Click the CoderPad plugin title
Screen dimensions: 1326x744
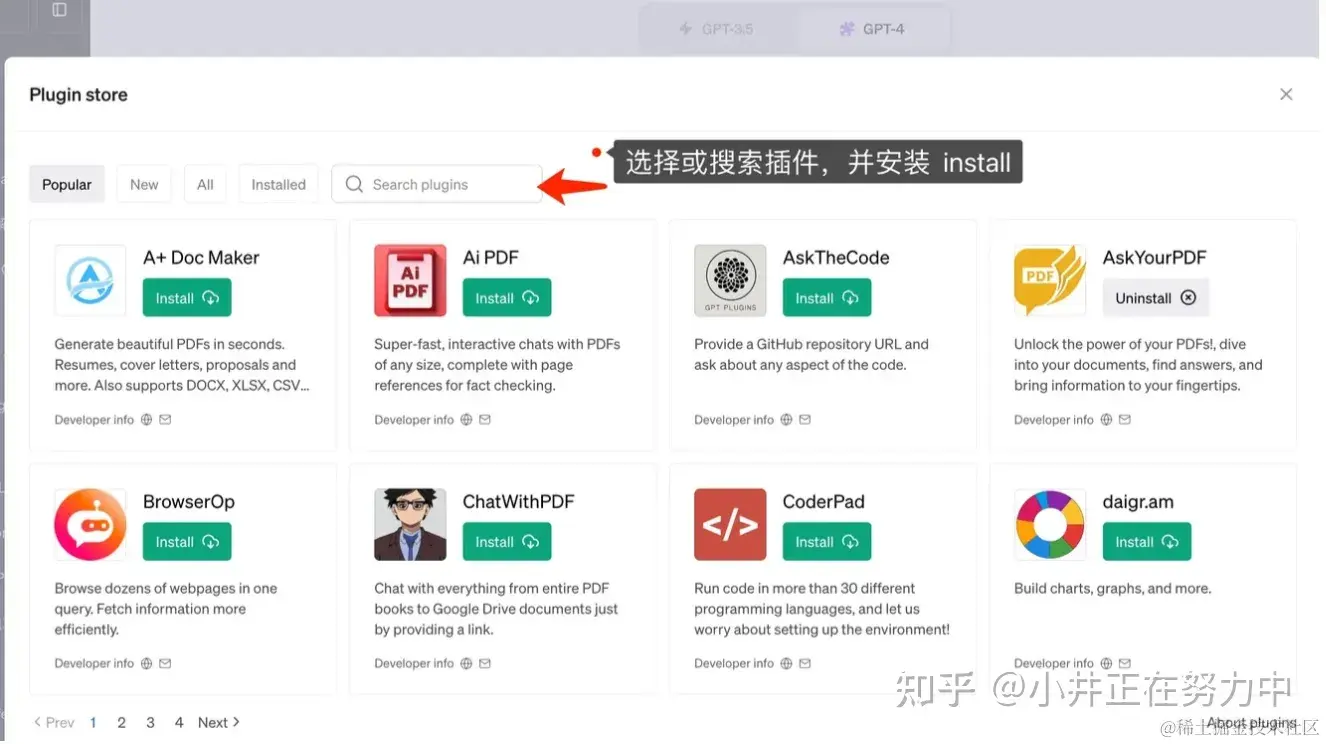[823, 502]
